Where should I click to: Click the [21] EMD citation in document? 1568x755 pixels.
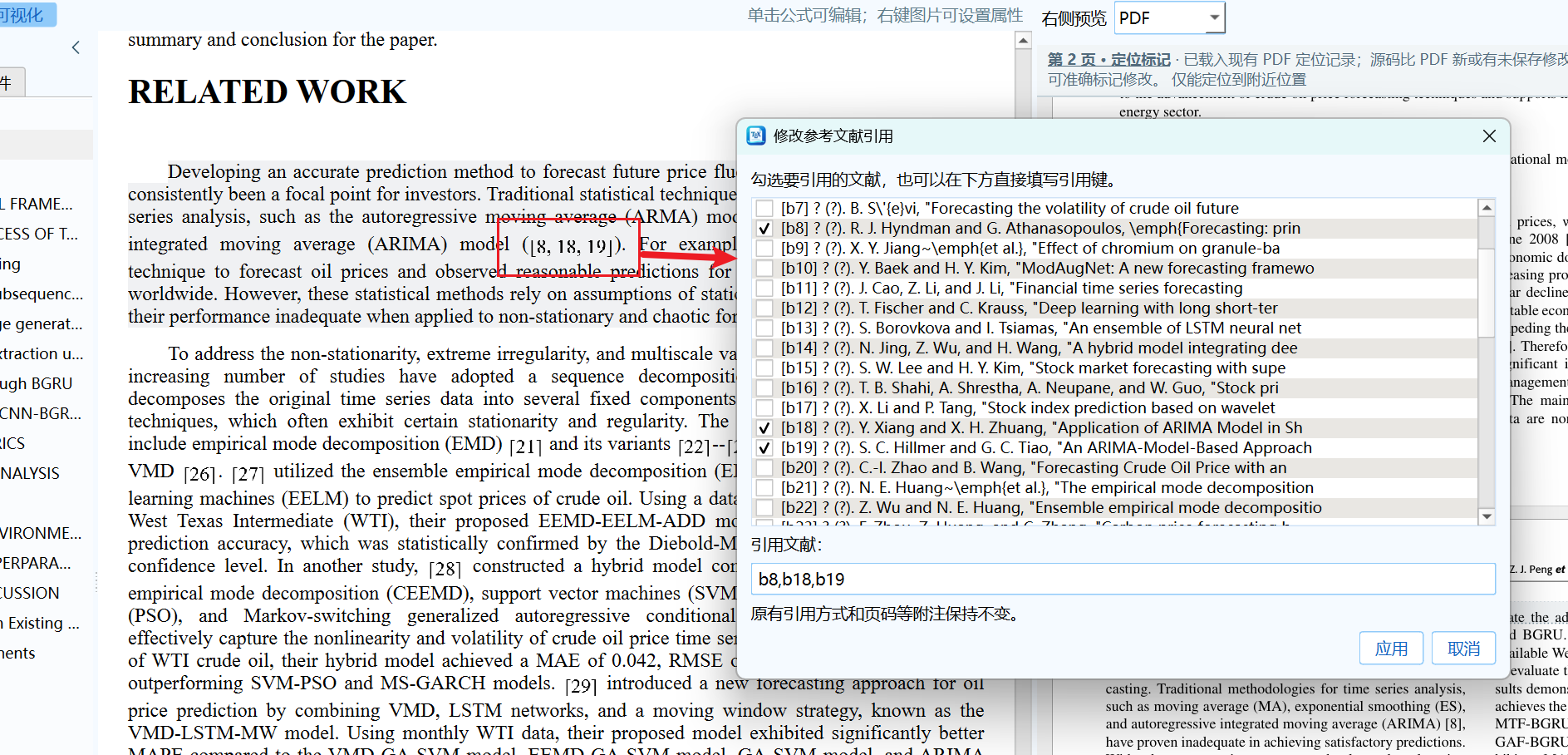(x=525, y=446)
